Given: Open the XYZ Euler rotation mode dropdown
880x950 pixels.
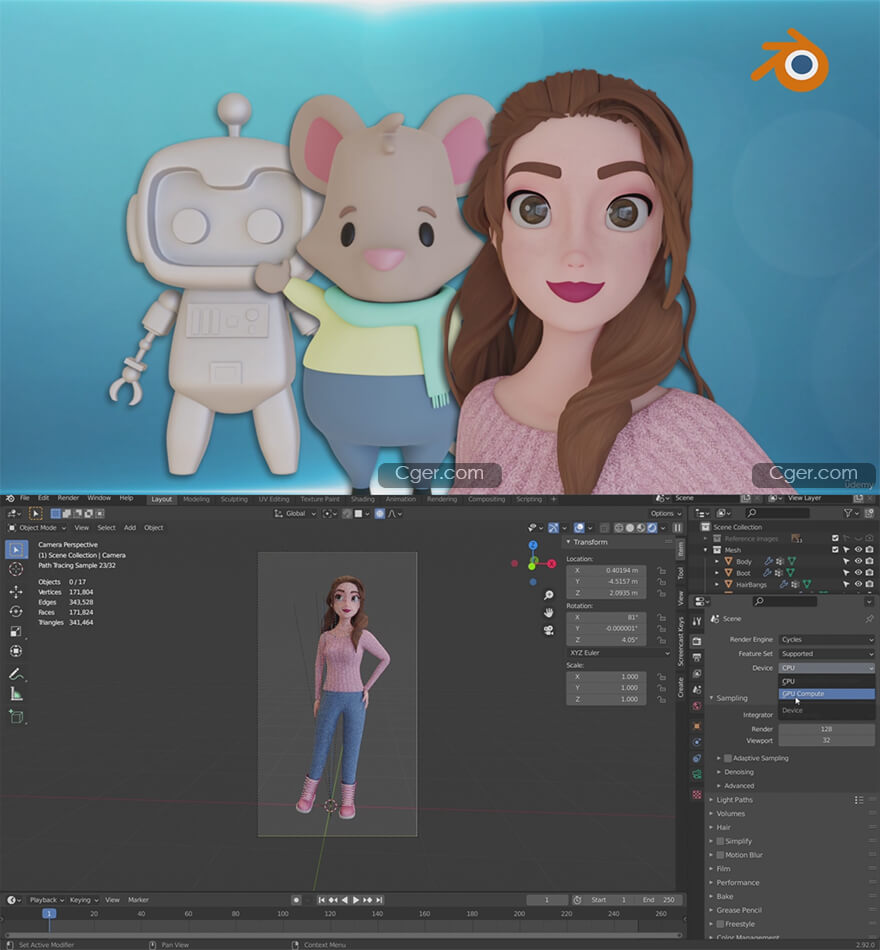Looking at the screenshot, I should (x=619, y=653).
